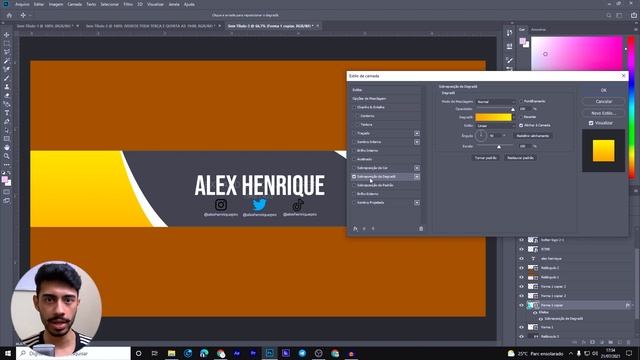Open the Move tool preset dropdown arrow

(30, 15)
